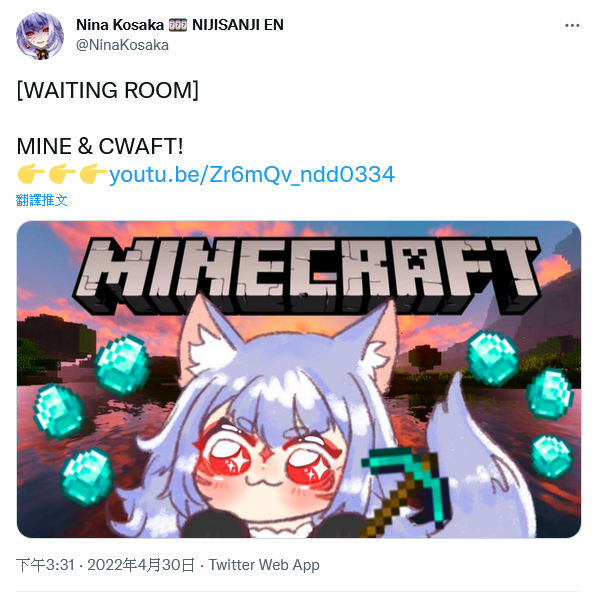Screen dimensions: 598x593
Task: Open the three-dot more options menu
Action: point(572,26)
